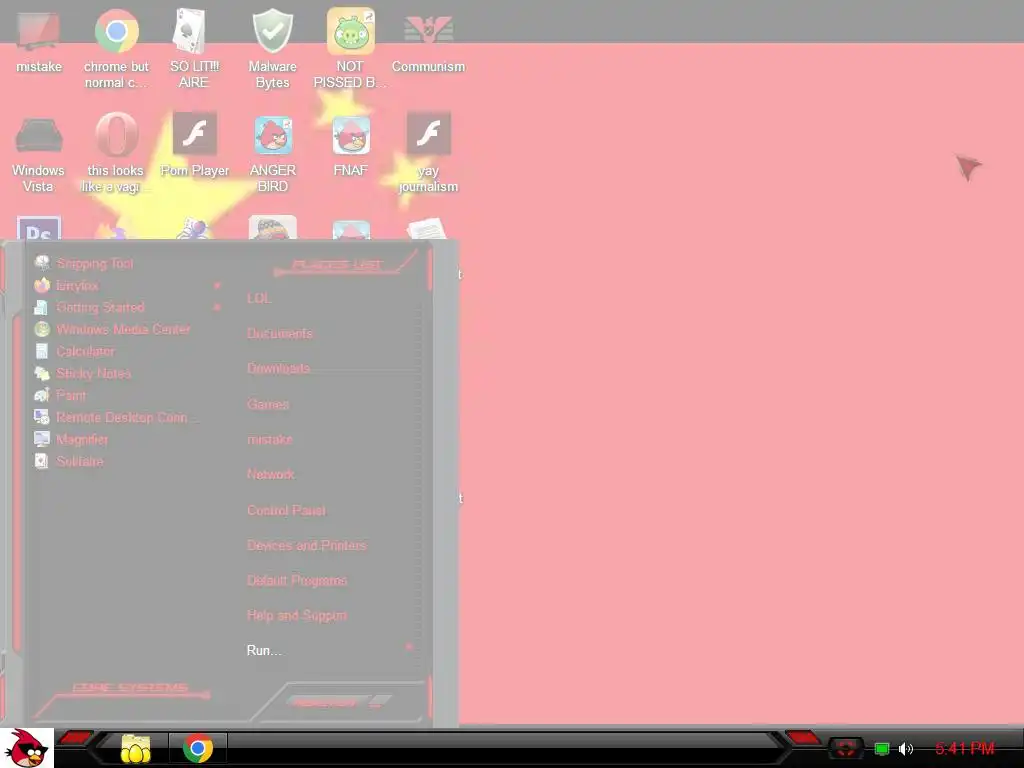Open the ANGER BIRD desktop shortcut
Image resolution: width=1024 pixels, height=768 pixels.
[x=272, y=153]
